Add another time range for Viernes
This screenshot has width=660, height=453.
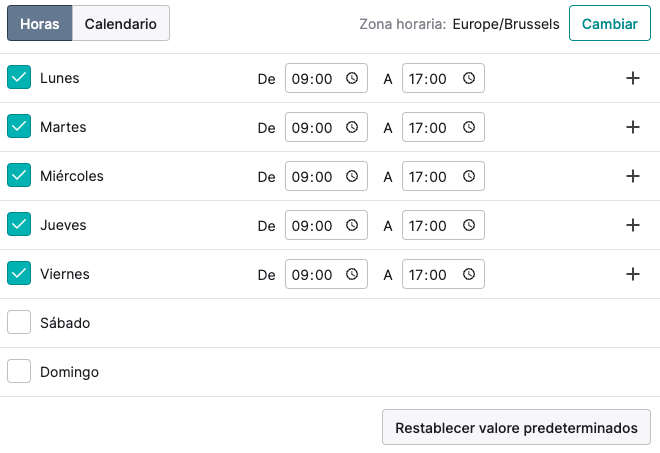(633, 274)
